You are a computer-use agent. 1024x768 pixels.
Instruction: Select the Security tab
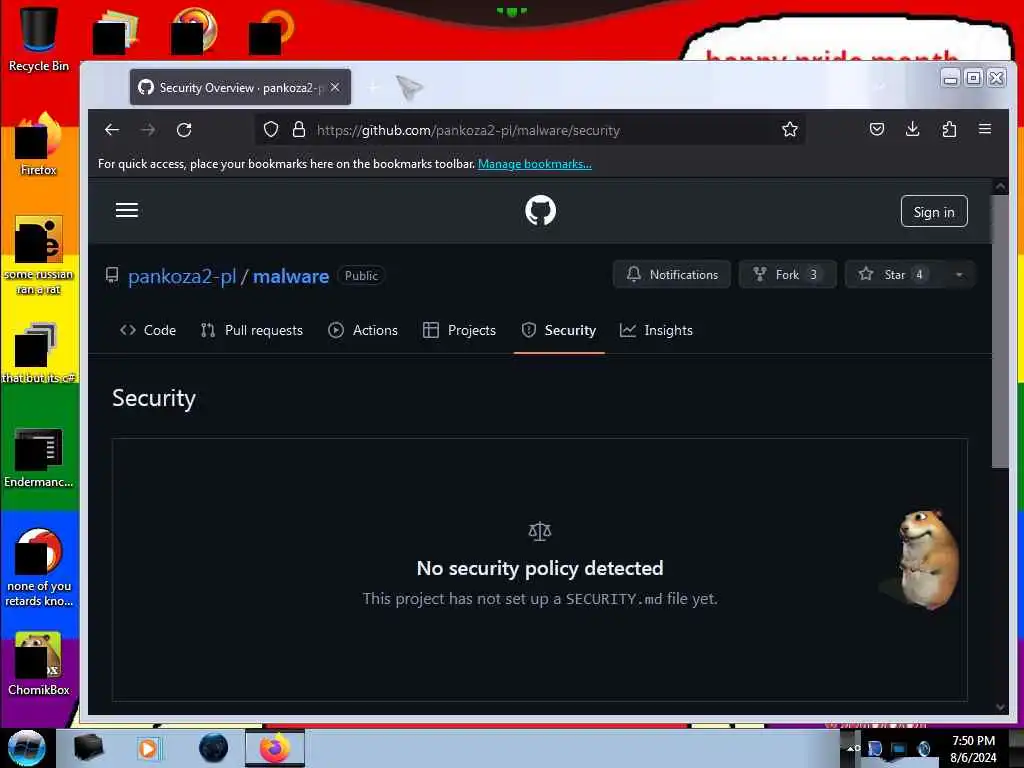pos(559,330)
